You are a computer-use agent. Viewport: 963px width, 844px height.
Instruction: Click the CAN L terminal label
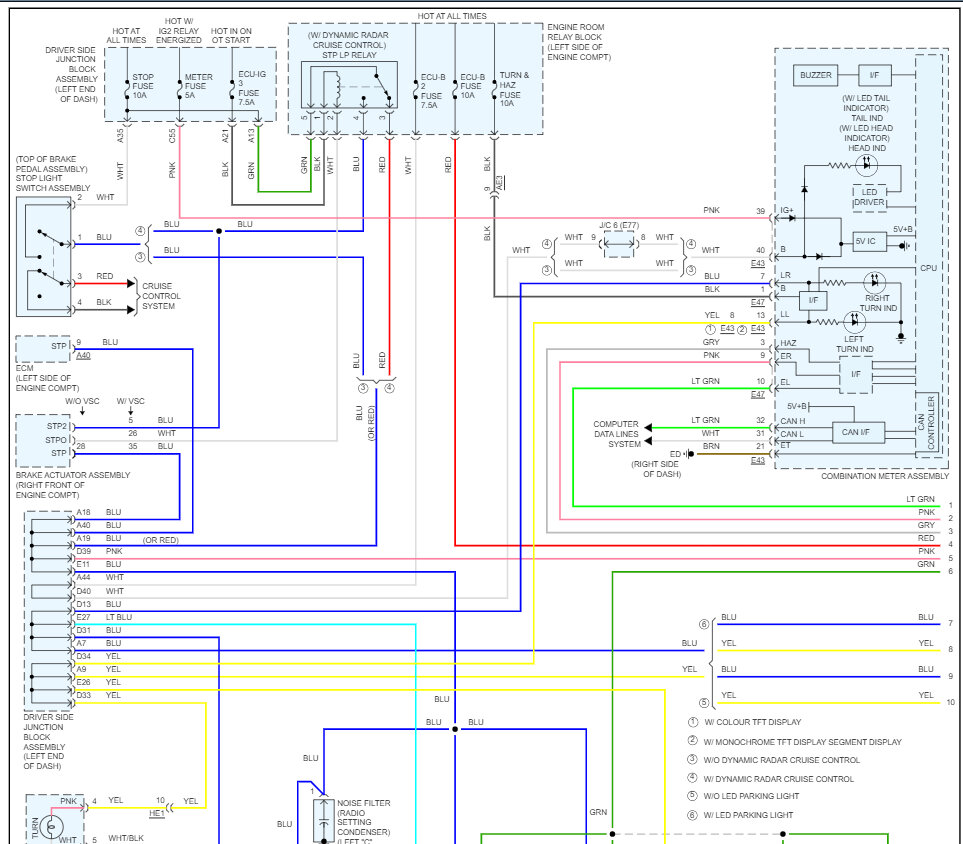point(792,434)
